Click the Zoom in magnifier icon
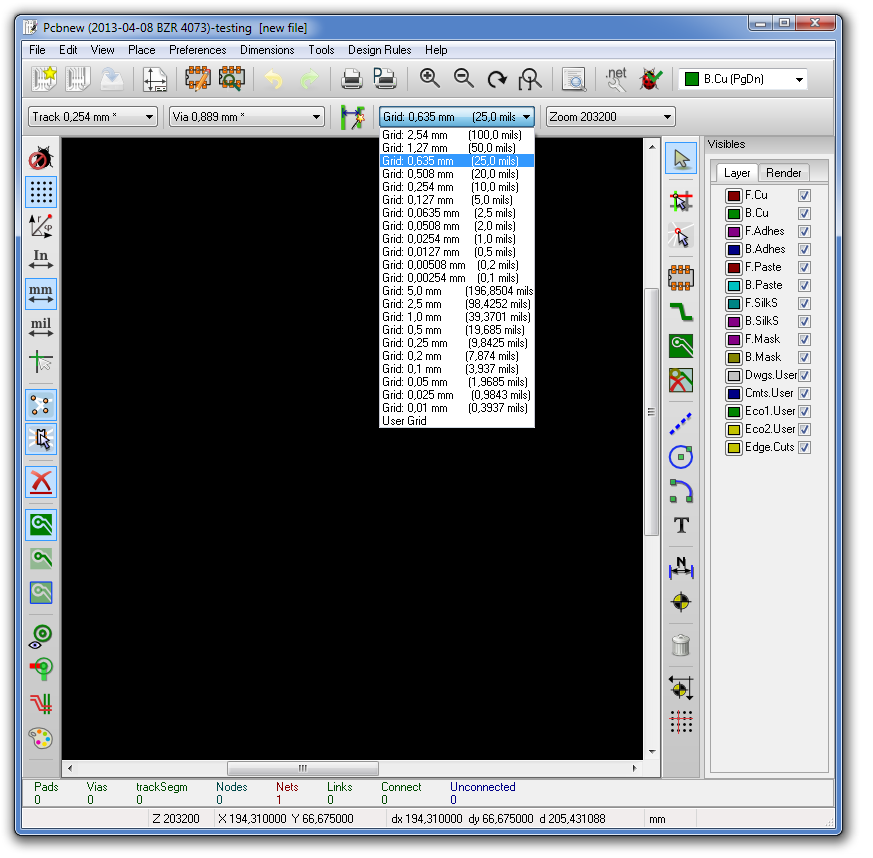Viewport: 873px width, 858px height. pyautogui.click(x=430, y=78)
